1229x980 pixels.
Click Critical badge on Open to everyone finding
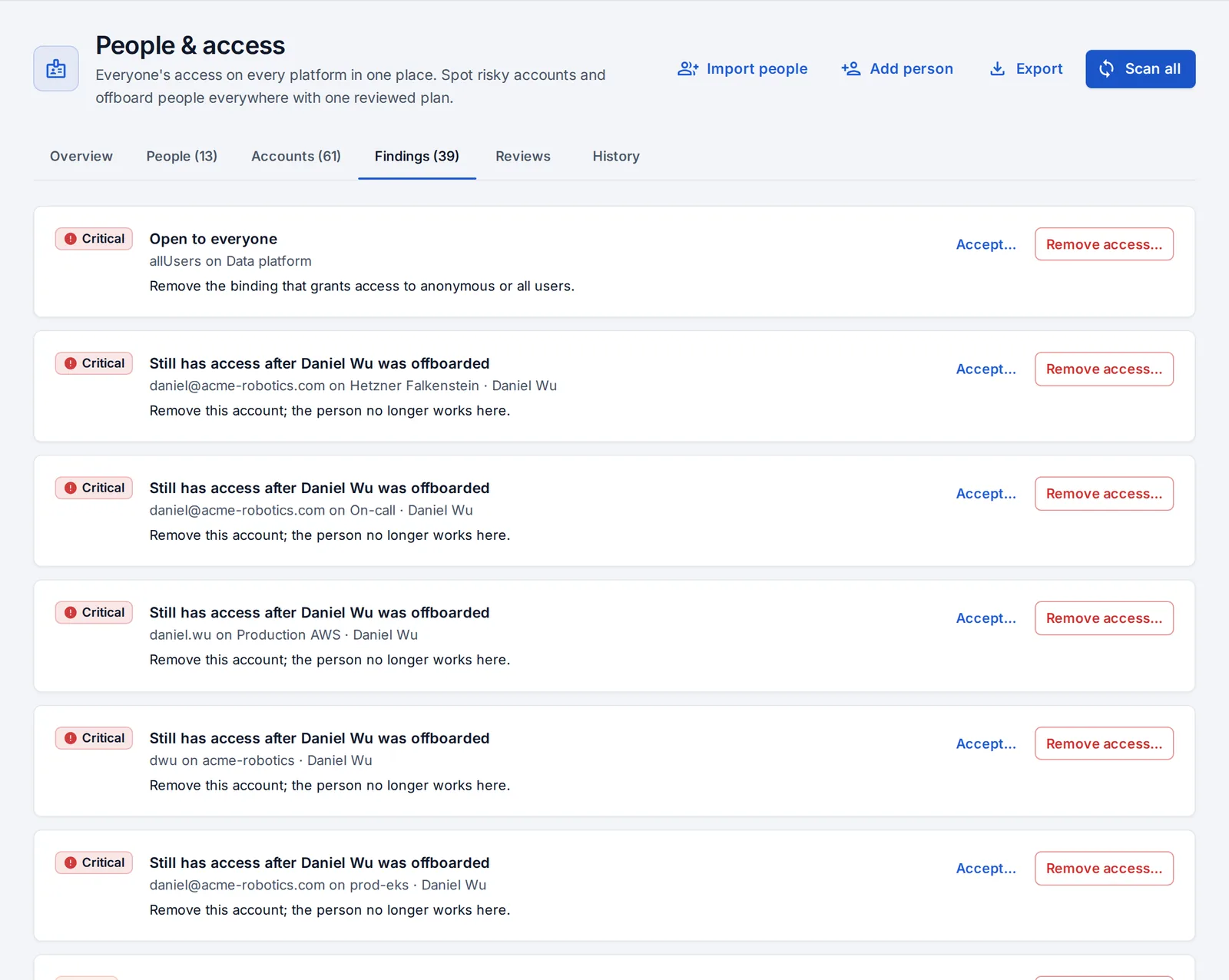click(94, 239)
